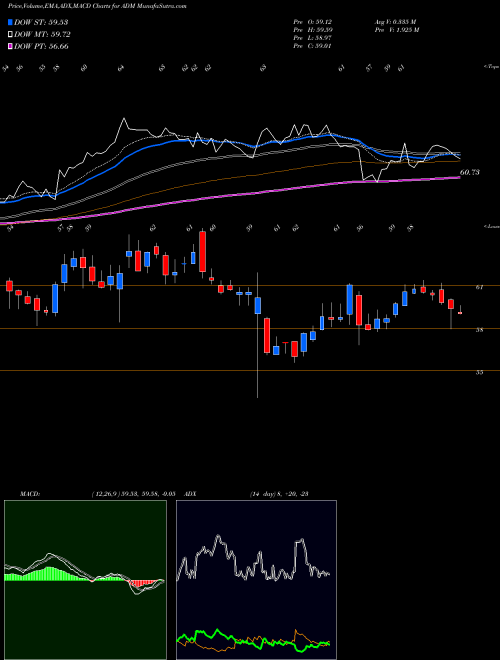Click the 'Avg V' volume value
Screen dimensions: 500x660
395,21
